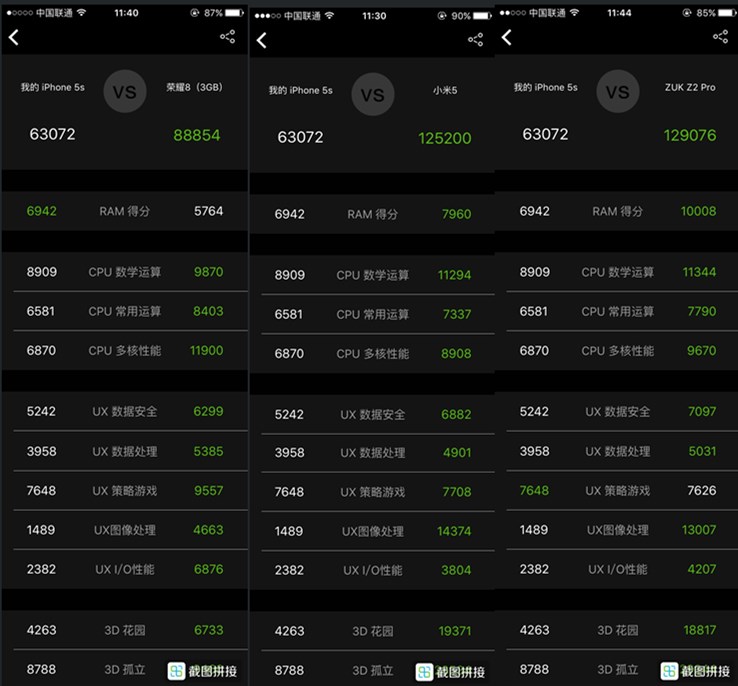
Task: Tap UX I/O性能 row showing 4207
Action: click(x=617, y=569)
